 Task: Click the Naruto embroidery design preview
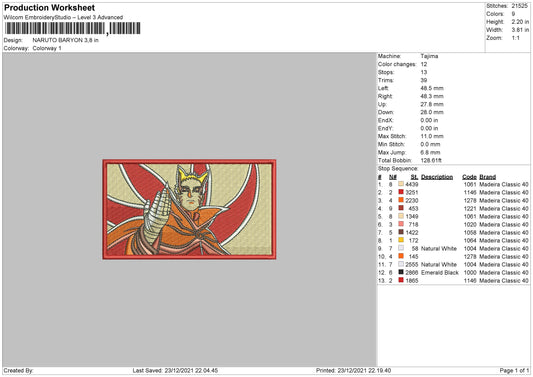[x=189, y=209]
